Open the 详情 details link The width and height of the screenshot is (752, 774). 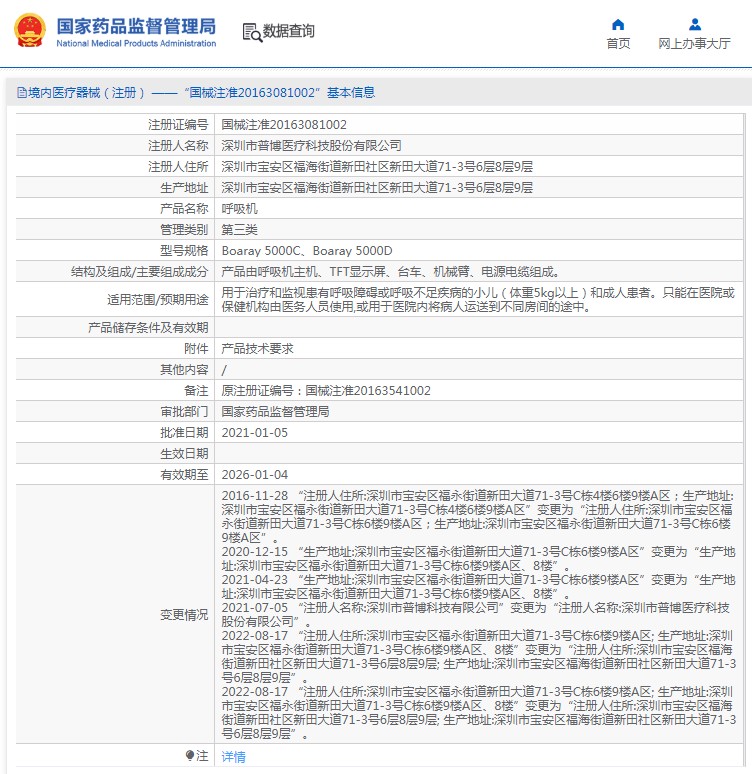pos(233,756)
